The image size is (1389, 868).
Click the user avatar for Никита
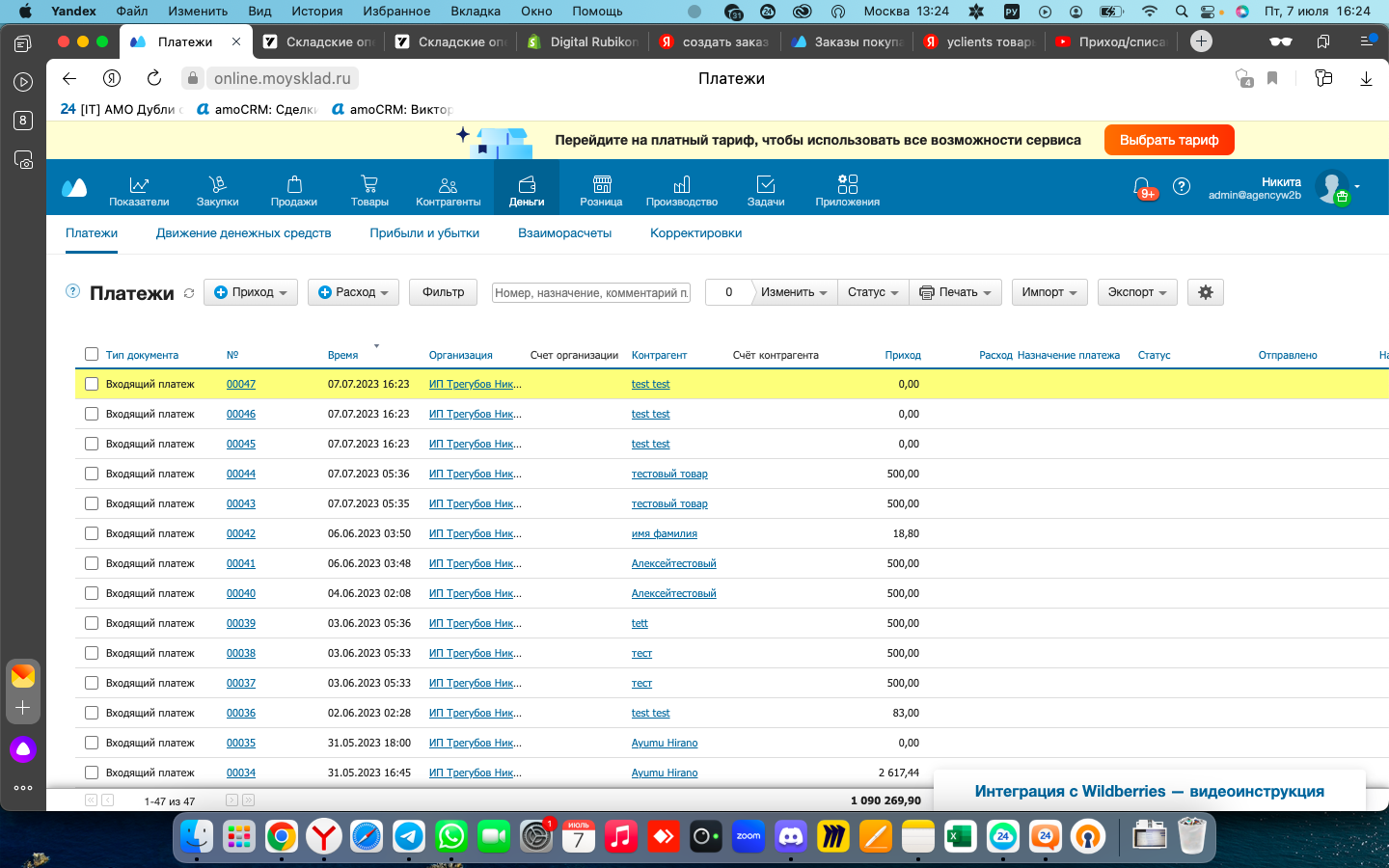click(x=1332, y=187)
